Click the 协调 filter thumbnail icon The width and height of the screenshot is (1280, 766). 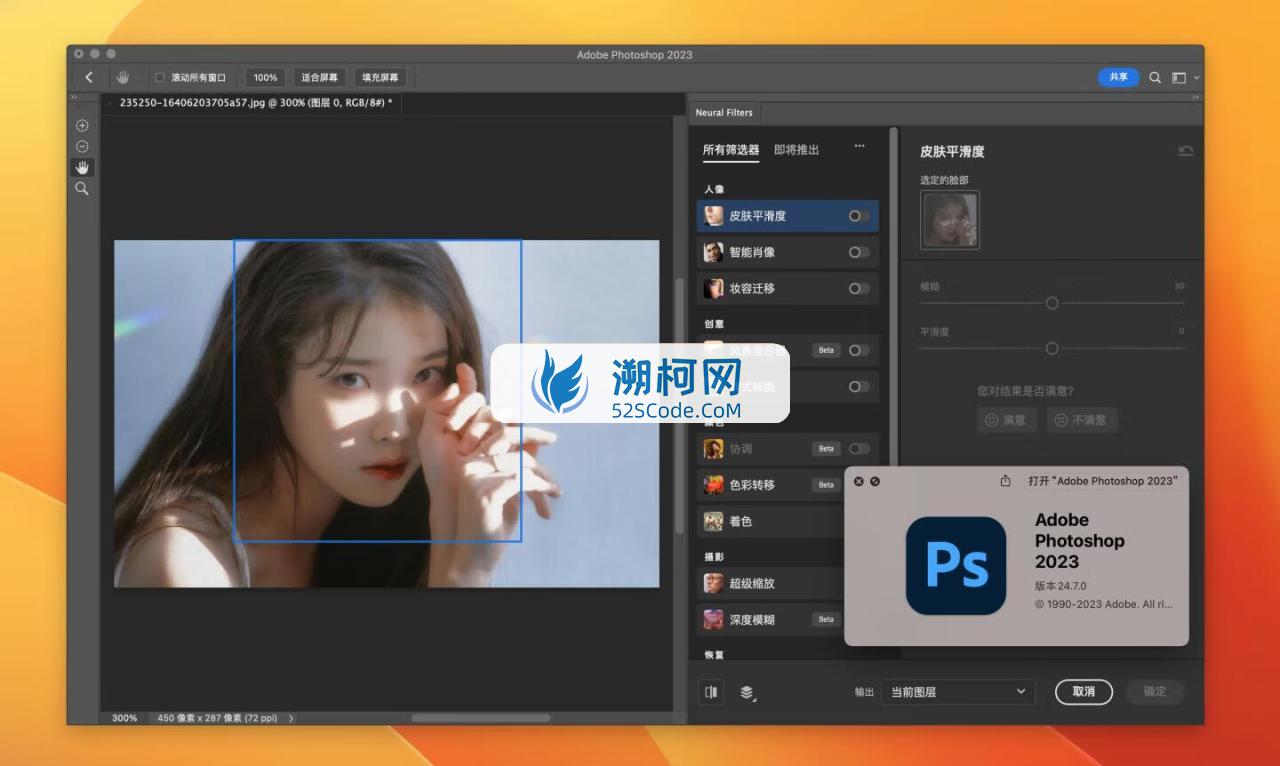pos(713,449)
